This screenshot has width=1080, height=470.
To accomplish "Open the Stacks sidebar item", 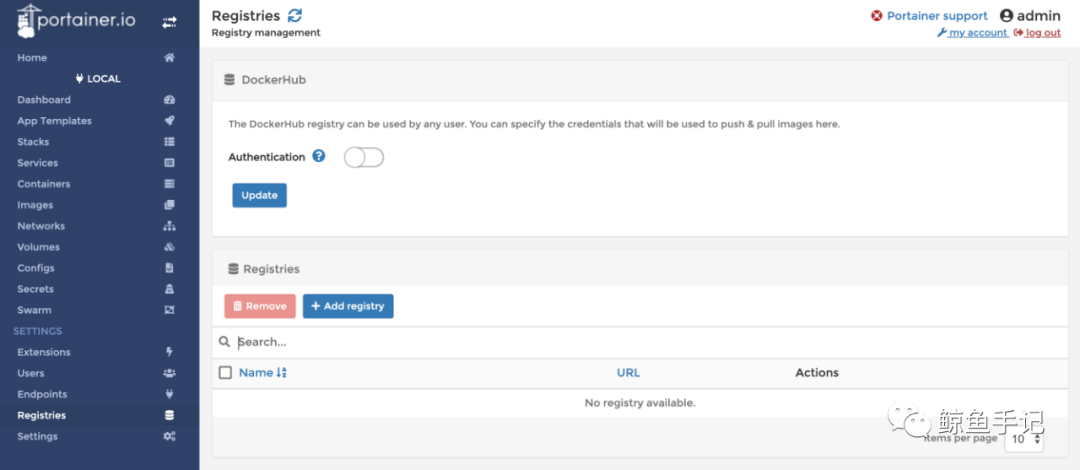I will click(x=33, y=142).
